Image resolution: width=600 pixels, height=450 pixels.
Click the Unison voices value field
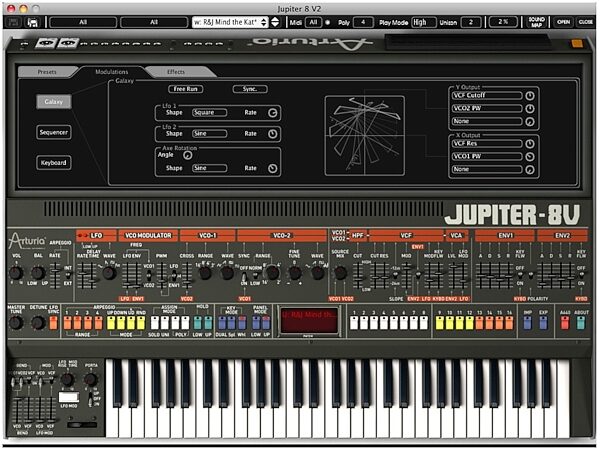471,22
